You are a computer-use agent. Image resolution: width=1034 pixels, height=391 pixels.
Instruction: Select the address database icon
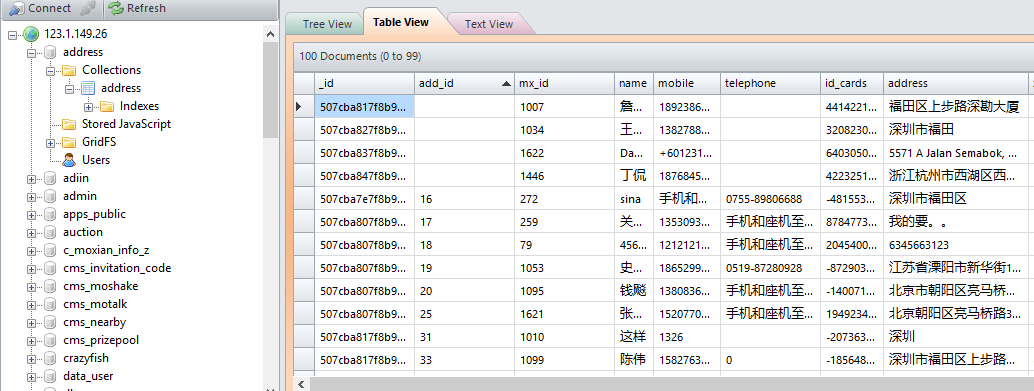(49, 52)
